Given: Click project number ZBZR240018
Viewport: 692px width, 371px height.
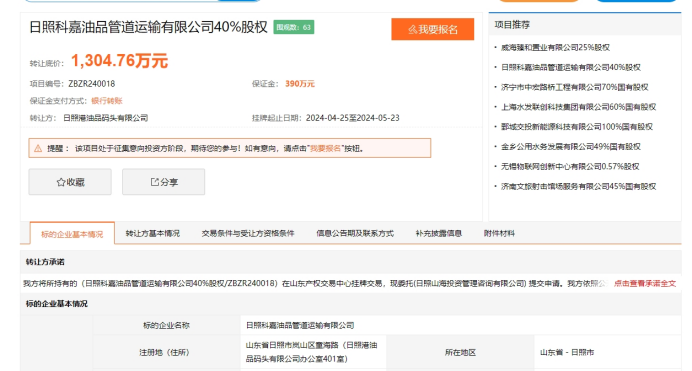Looking at the screenshot, I should (x=92, y=83).
